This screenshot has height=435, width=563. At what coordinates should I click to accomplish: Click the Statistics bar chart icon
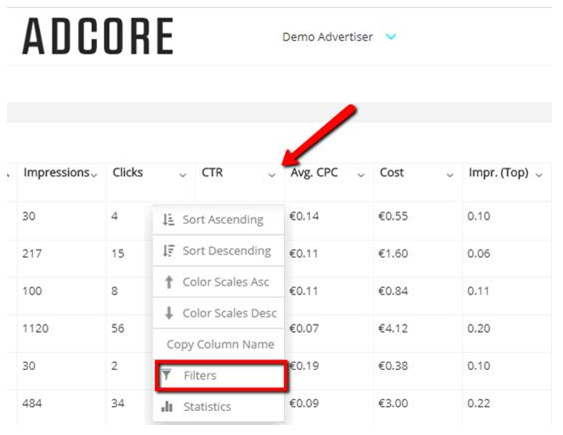click(x=167, y=406)
